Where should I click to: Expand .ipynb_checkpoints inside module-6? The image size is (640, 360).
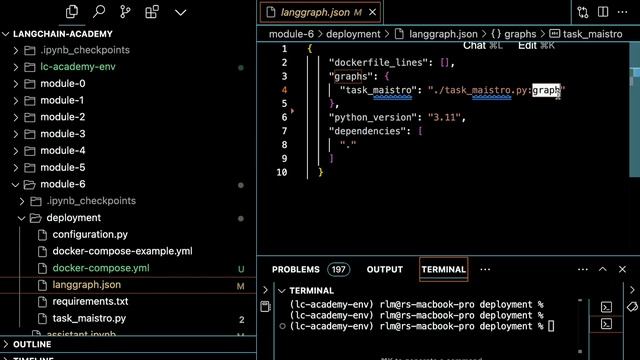pyautogui.click(x=22, y=201)
